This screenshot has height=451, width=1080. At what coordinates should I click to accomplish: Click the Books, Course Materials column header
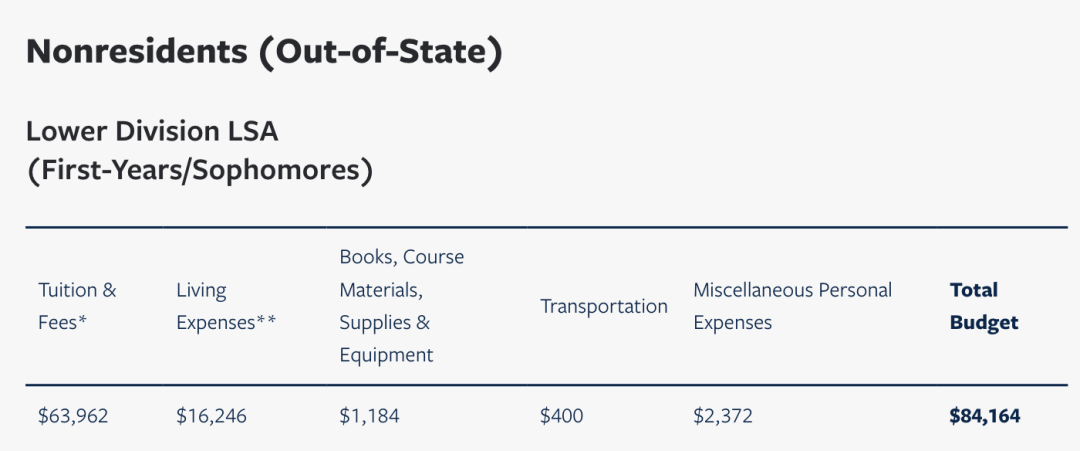pyautogui.click(x=401, y=306)
